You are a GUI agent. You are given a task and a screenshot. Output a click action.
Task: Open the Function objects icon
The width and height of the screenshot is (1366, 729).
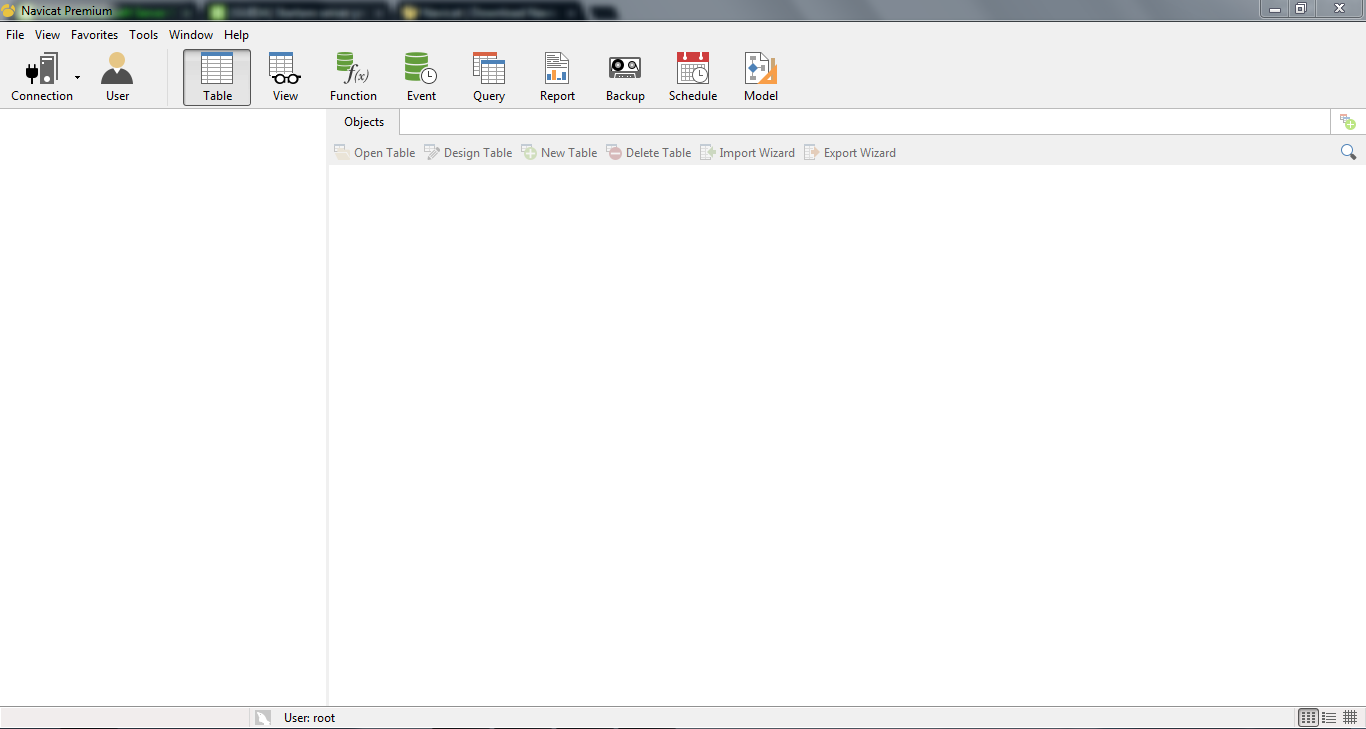(x=353, y=78)
